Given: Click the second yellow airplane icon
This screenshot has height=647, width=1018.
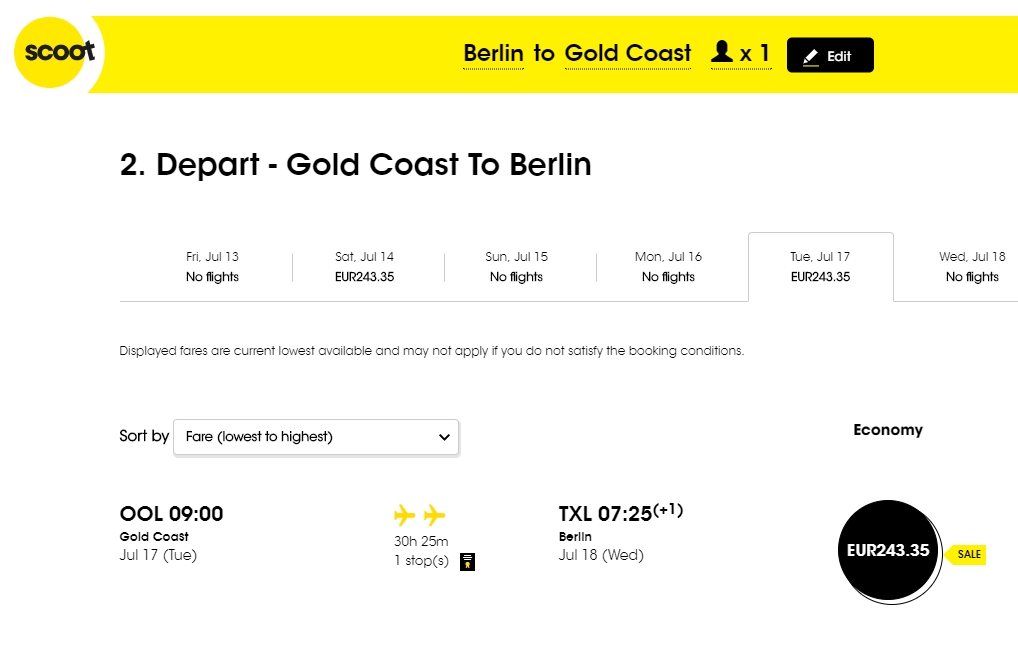Looking at the screenshot, I should [x=434, y=515].
